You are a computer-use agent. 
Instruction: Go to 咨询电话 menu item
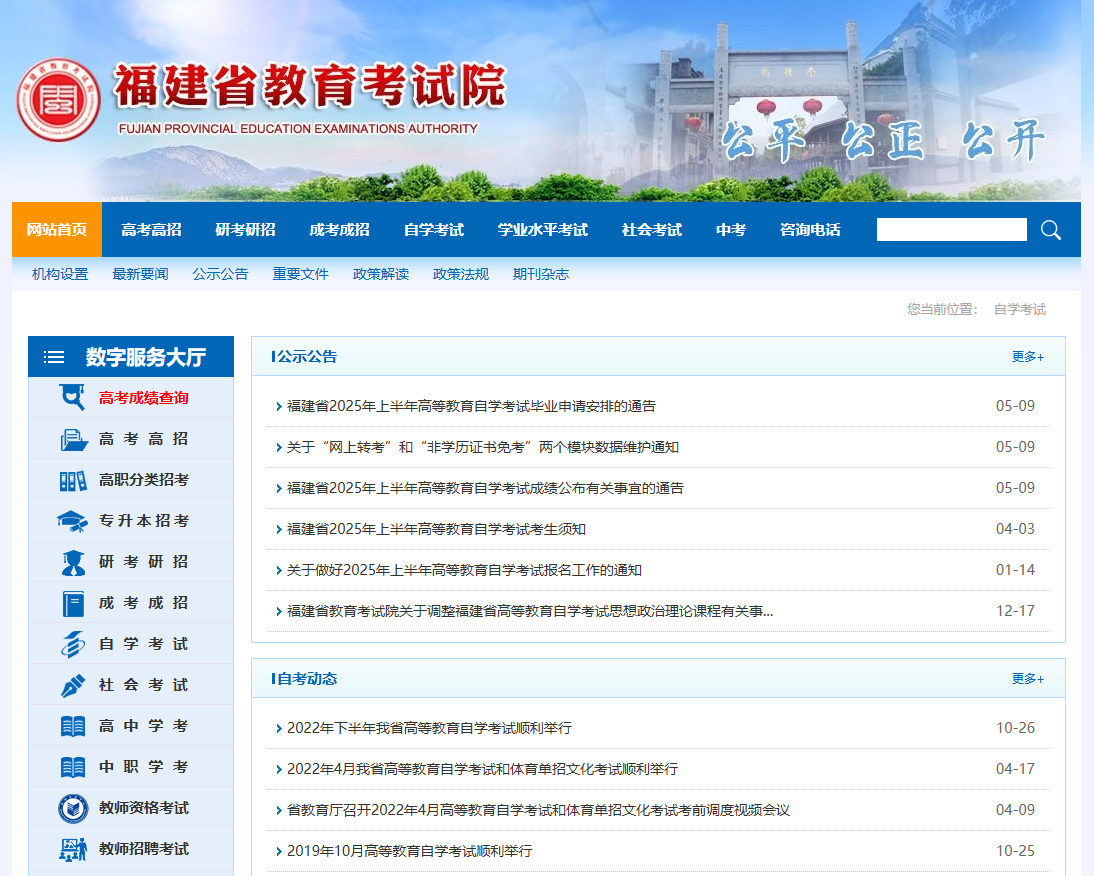(810, 230)
